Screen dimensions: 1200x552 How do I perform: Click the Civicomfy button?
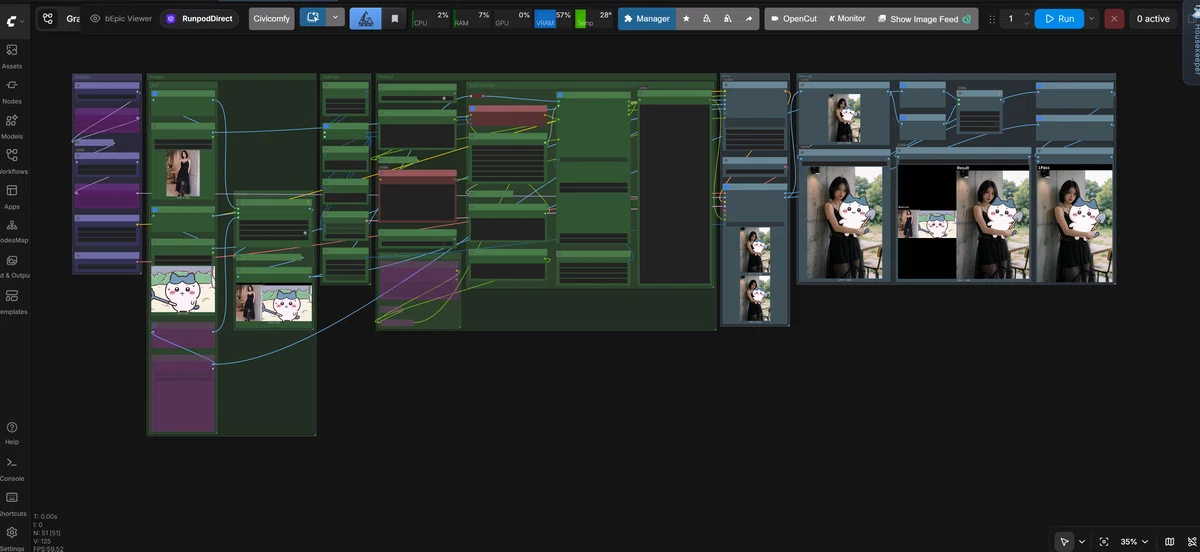pos(271,19)
